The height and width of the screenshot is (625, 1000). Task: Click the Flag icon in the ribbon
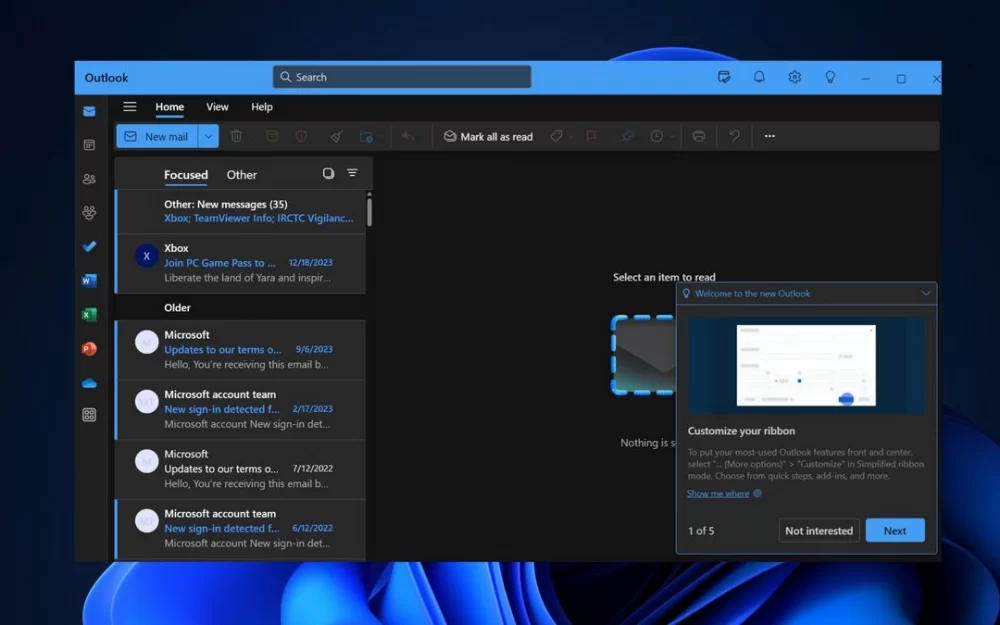pyautogui.click(x=591, y=136)
